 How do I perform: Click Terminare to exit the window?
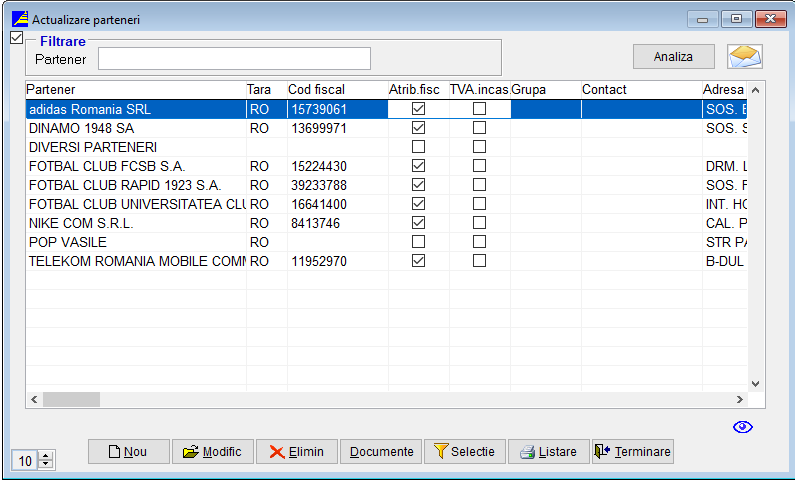coord(632,452)
